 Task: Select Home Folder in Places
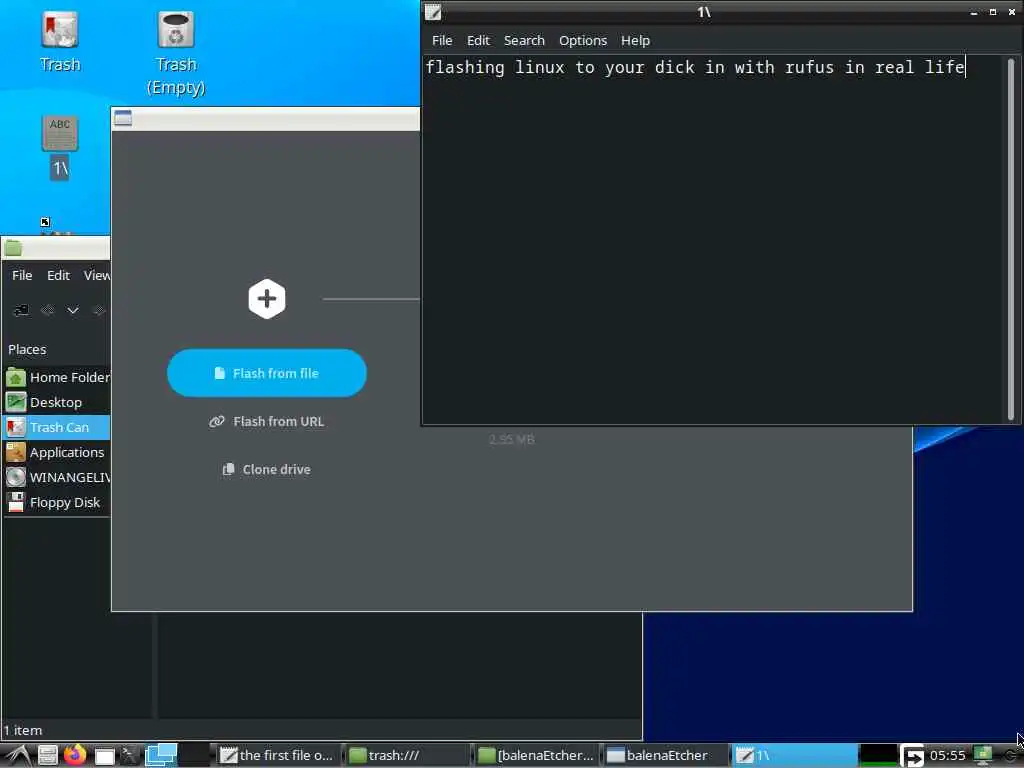coord(56,377)
